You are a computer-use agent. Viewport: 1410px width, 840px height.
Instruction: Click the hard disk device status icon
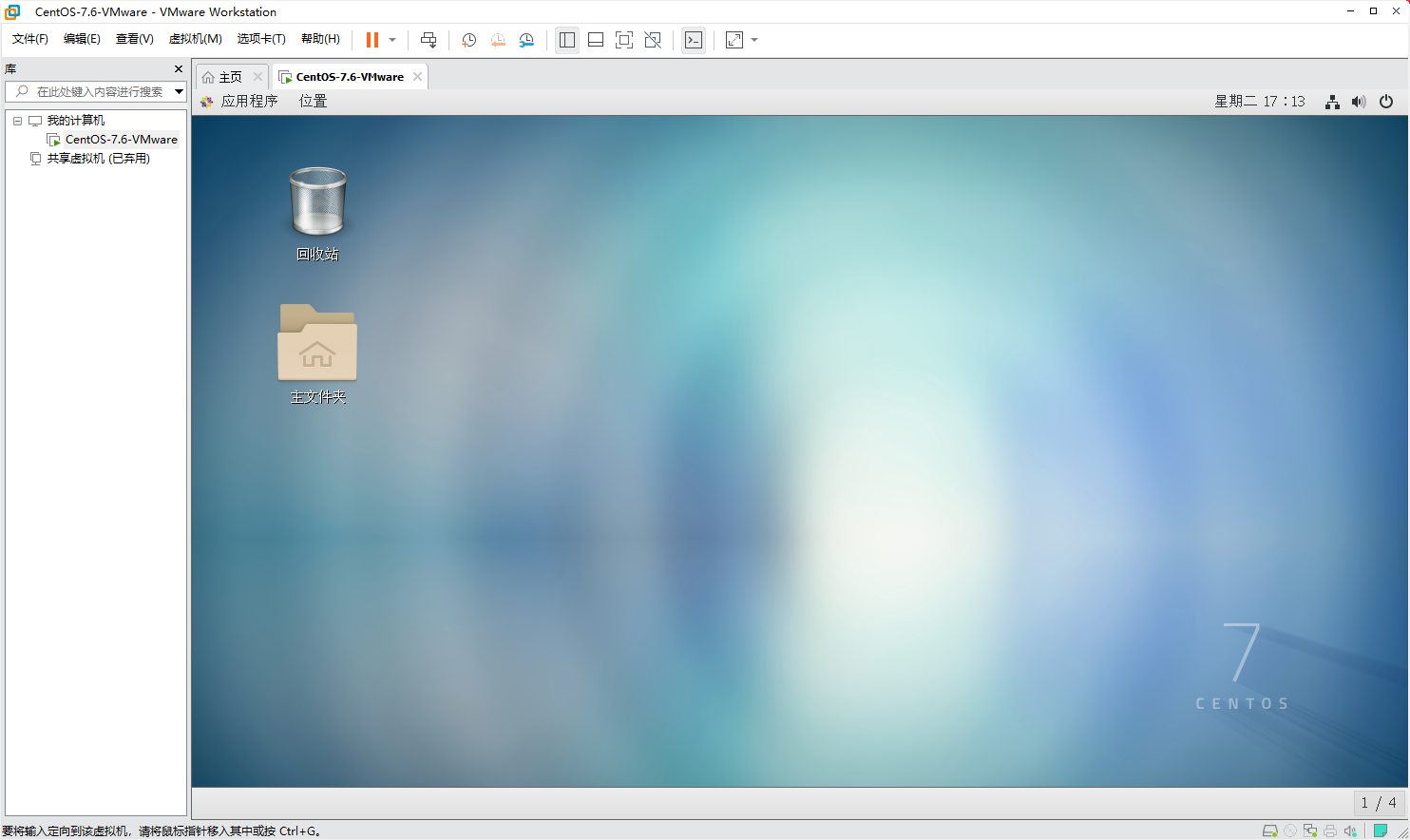coord(1269,830)
